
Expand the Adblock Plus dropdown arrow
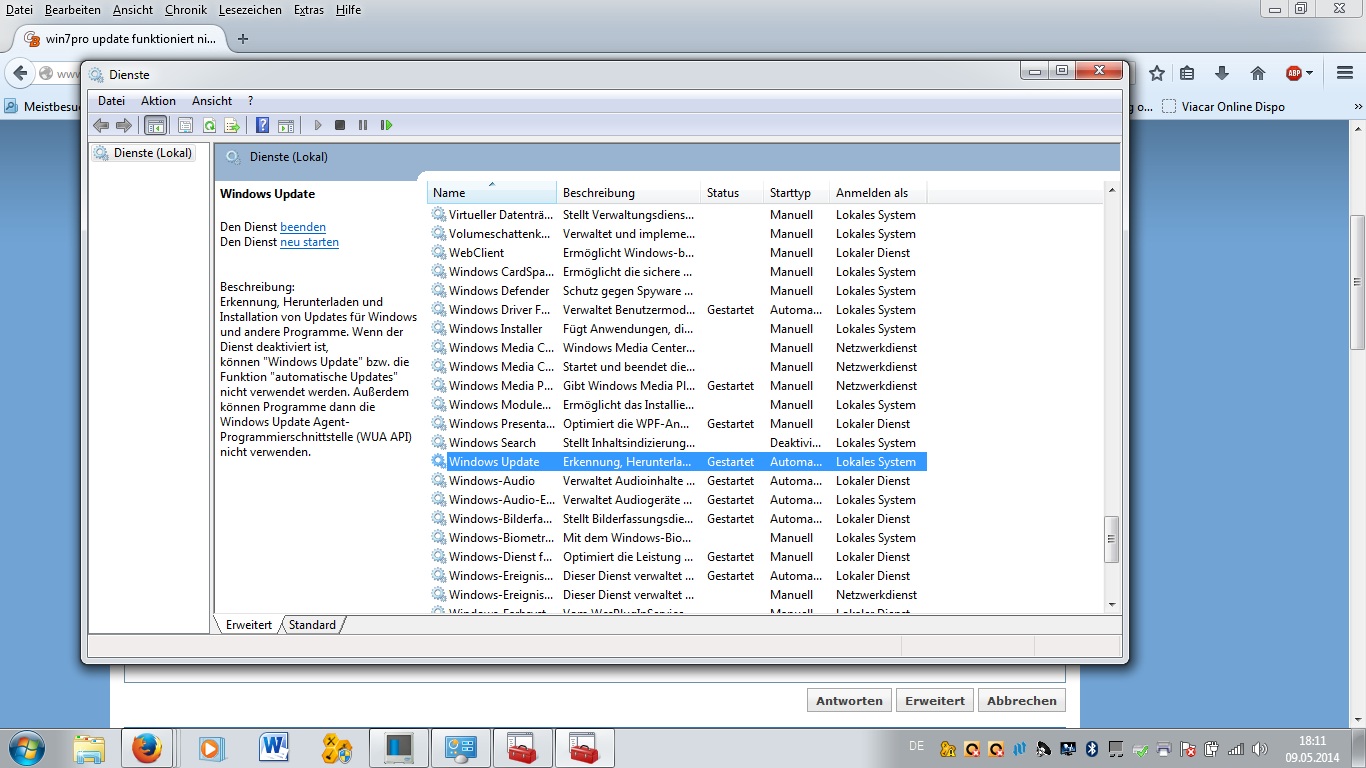click(1309, 73)
